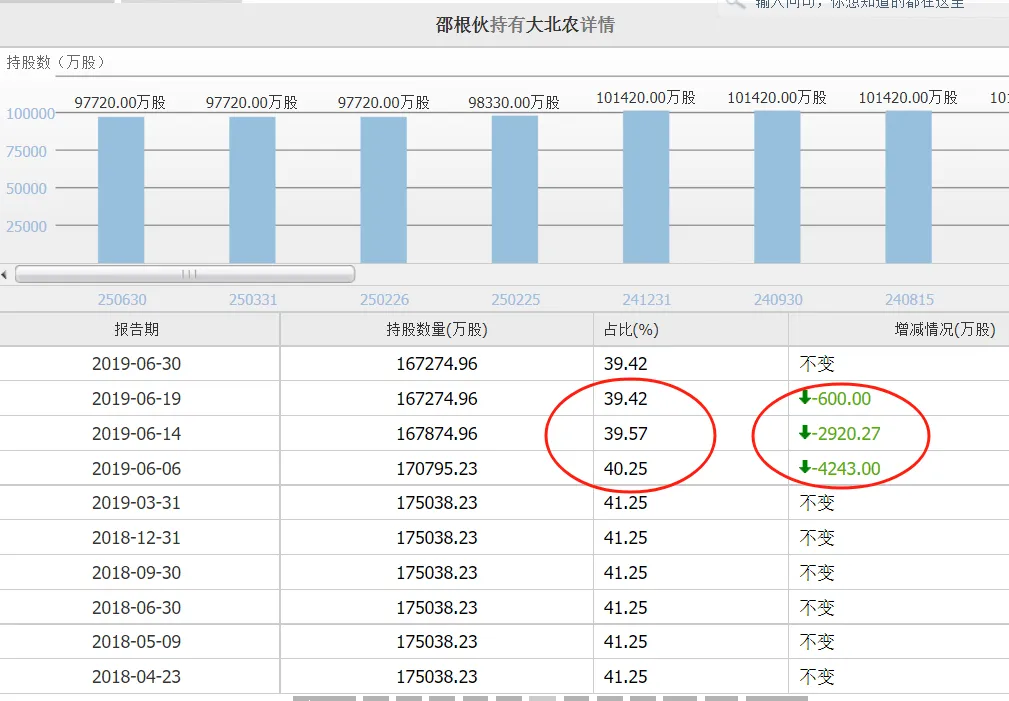
Task: Click 175038.23 in the 2019-03-31 row
Action: (x=437, y=502)
